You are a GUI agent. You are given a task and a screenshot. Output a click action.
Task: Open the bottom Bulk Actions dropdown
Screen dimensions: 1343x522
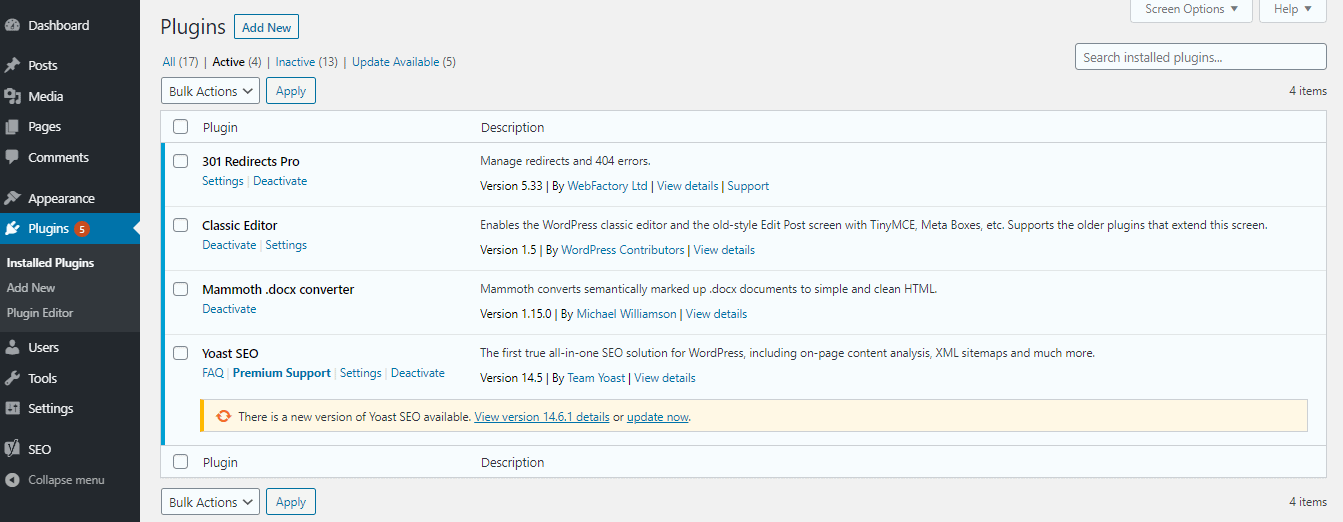pyautogui.click(x=210, y=502)
